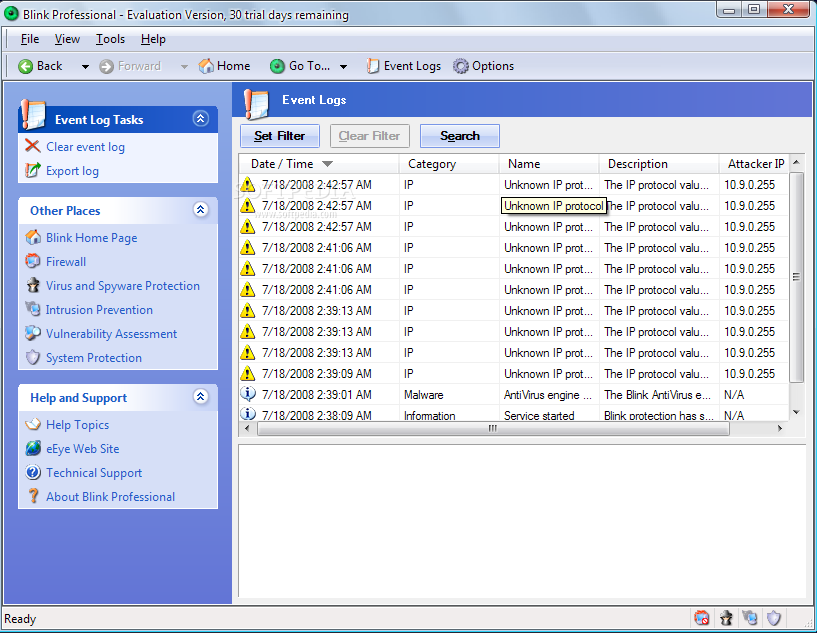This screenshot has height=633, width=817.
Task: Click the Blink Home Page house icon
Action: click(33, 238)
